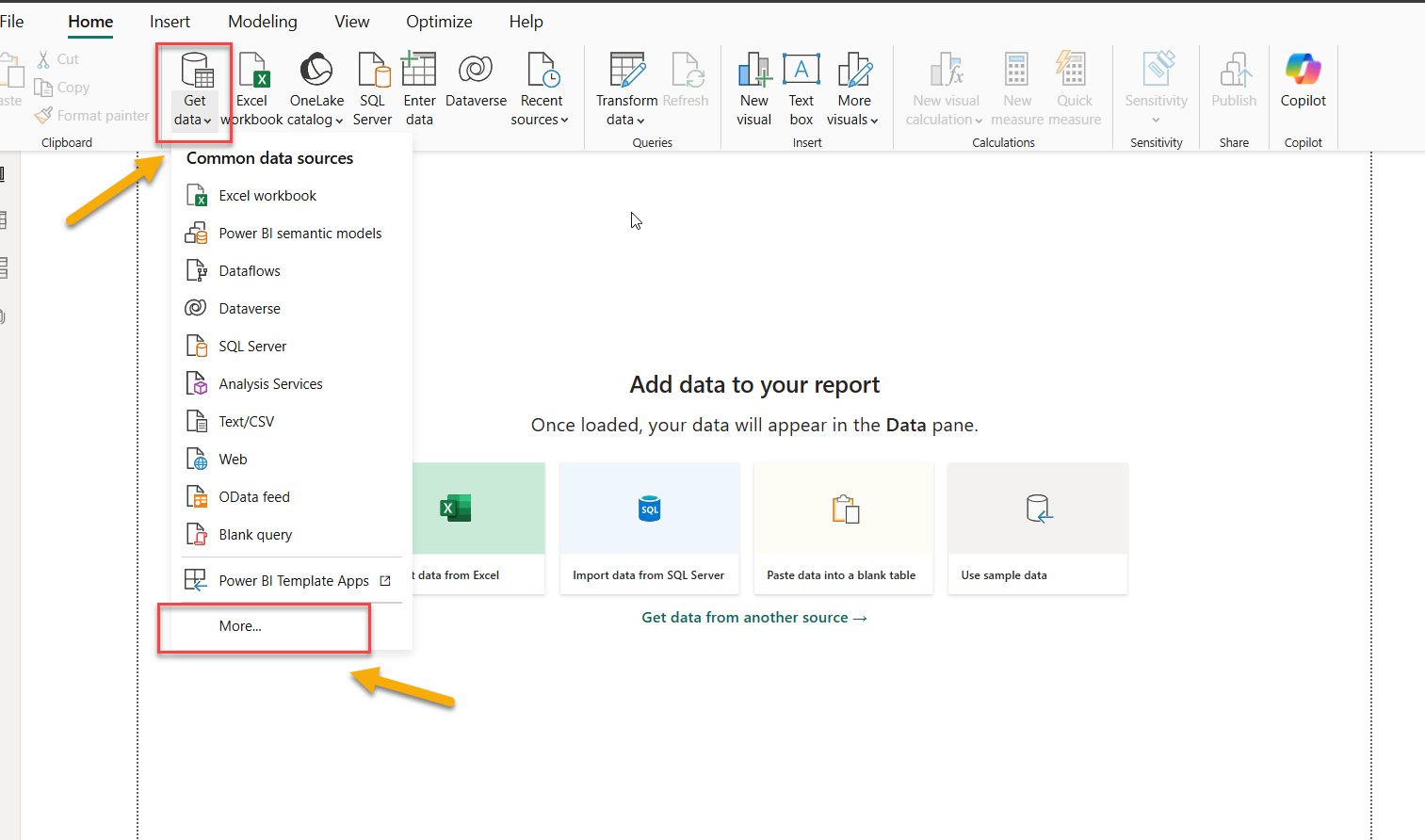Screen dimensions: 1425x840
Task: Insert a New visual
Action: [754, 89]
